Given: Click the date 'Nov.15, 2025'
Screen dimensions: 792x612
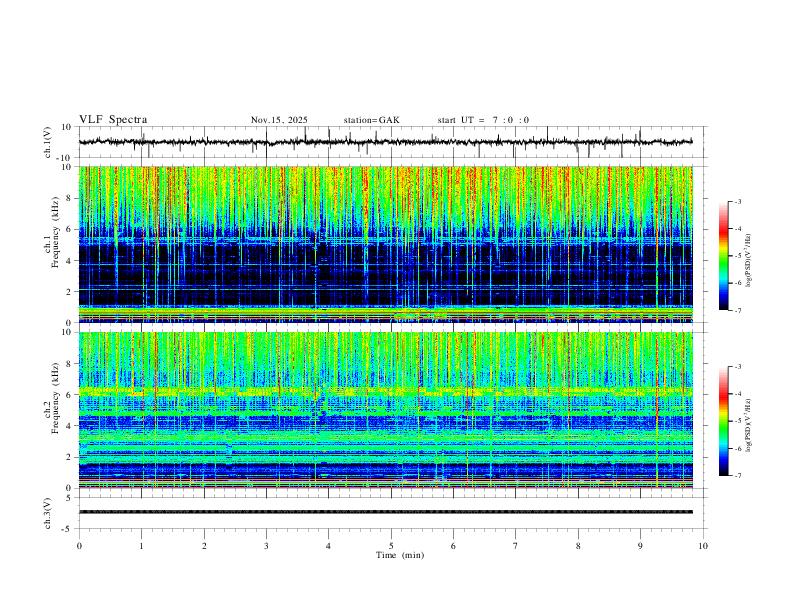Looking at the screenshot, I should click(279, 120).
